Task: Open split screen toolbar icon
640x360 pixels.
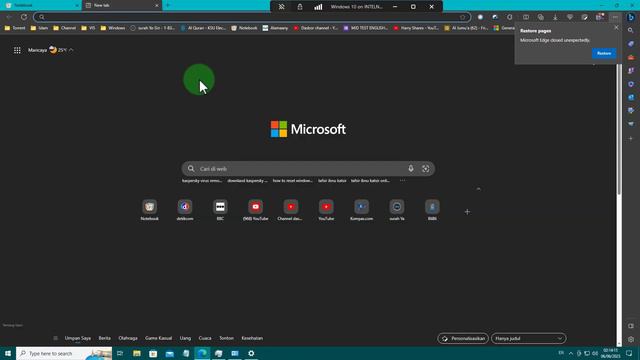Action: pos(526,17)
